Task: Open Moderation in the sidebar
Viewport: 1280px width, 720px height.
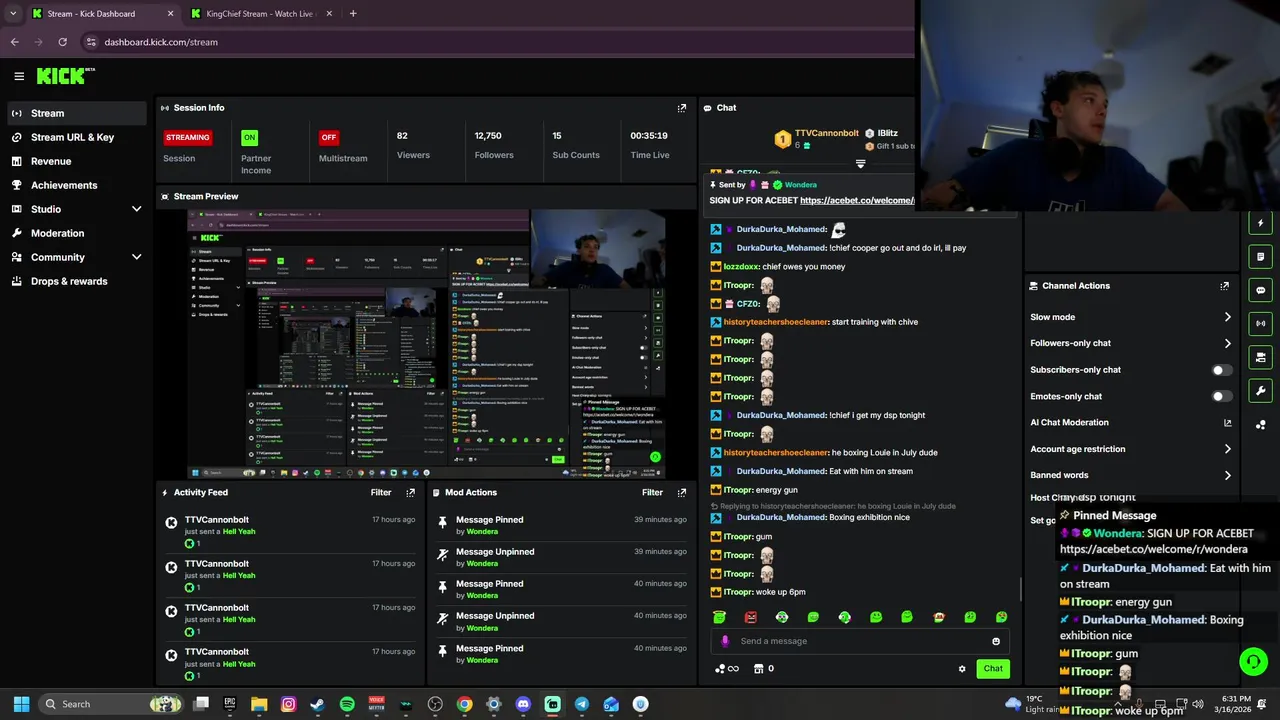Action: pyautogui.click(x=76, y=233)
